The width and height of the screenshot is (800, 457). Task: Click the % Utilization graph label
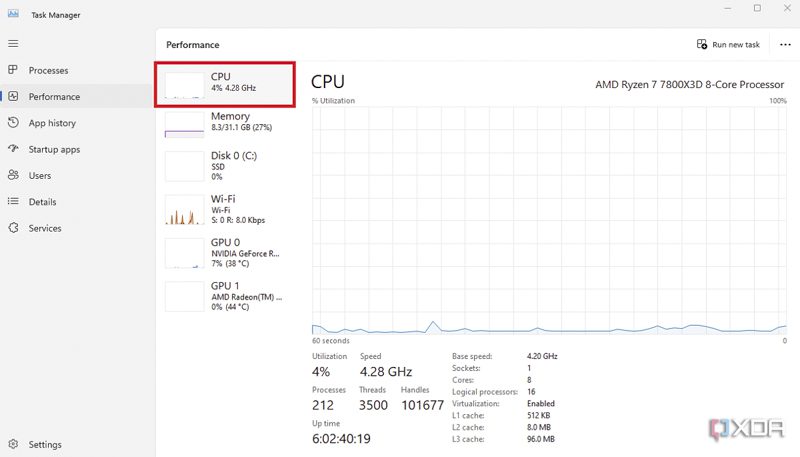333,101
